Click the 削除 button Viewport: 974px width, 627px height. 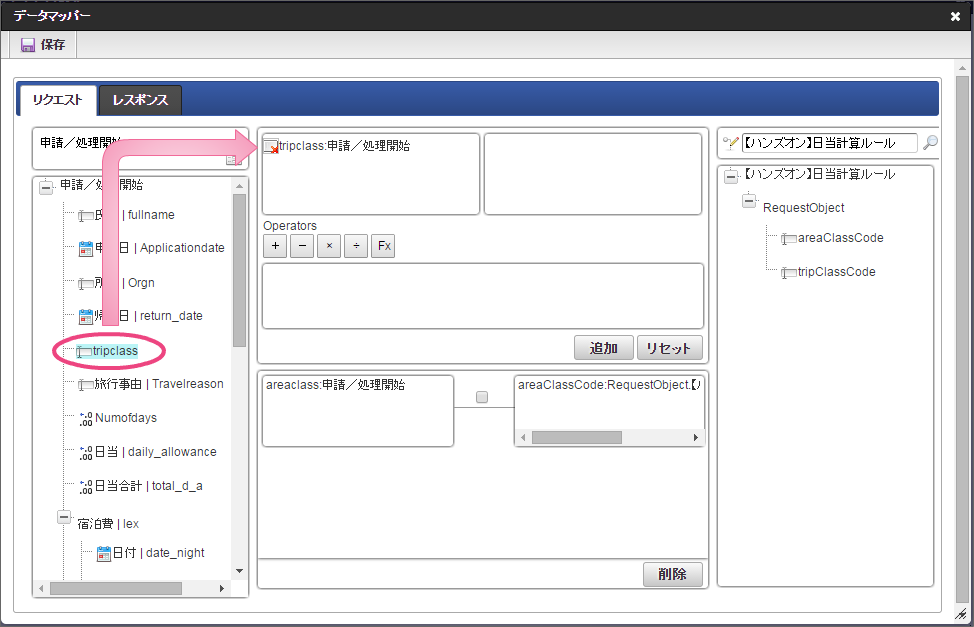coord(672,575)
